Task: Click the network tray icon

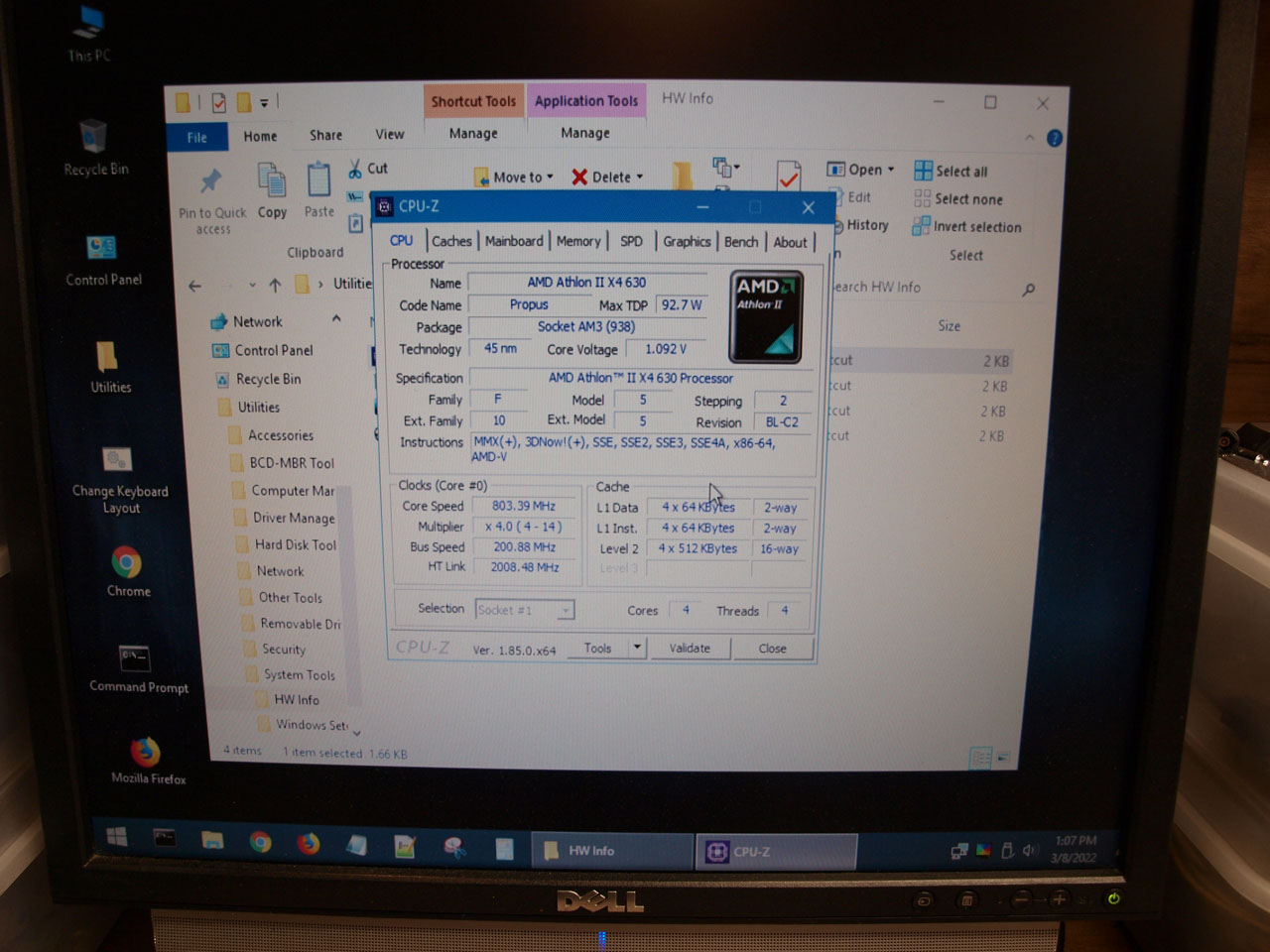Action: coord(959,851)
